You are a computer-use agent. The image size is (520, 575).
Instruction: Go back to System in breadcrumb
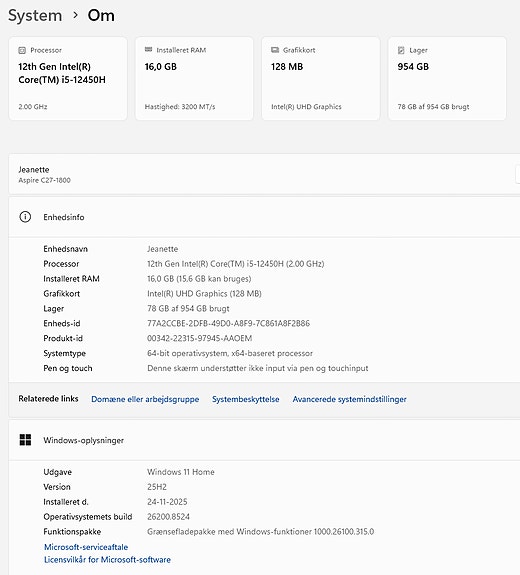point(35,15)
